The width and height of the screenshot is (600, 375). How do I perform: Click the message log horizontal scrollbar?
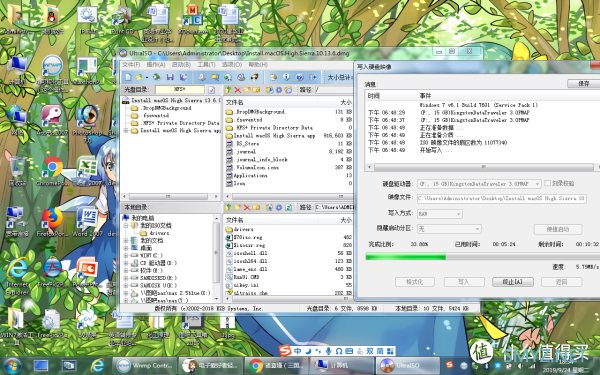483,167
